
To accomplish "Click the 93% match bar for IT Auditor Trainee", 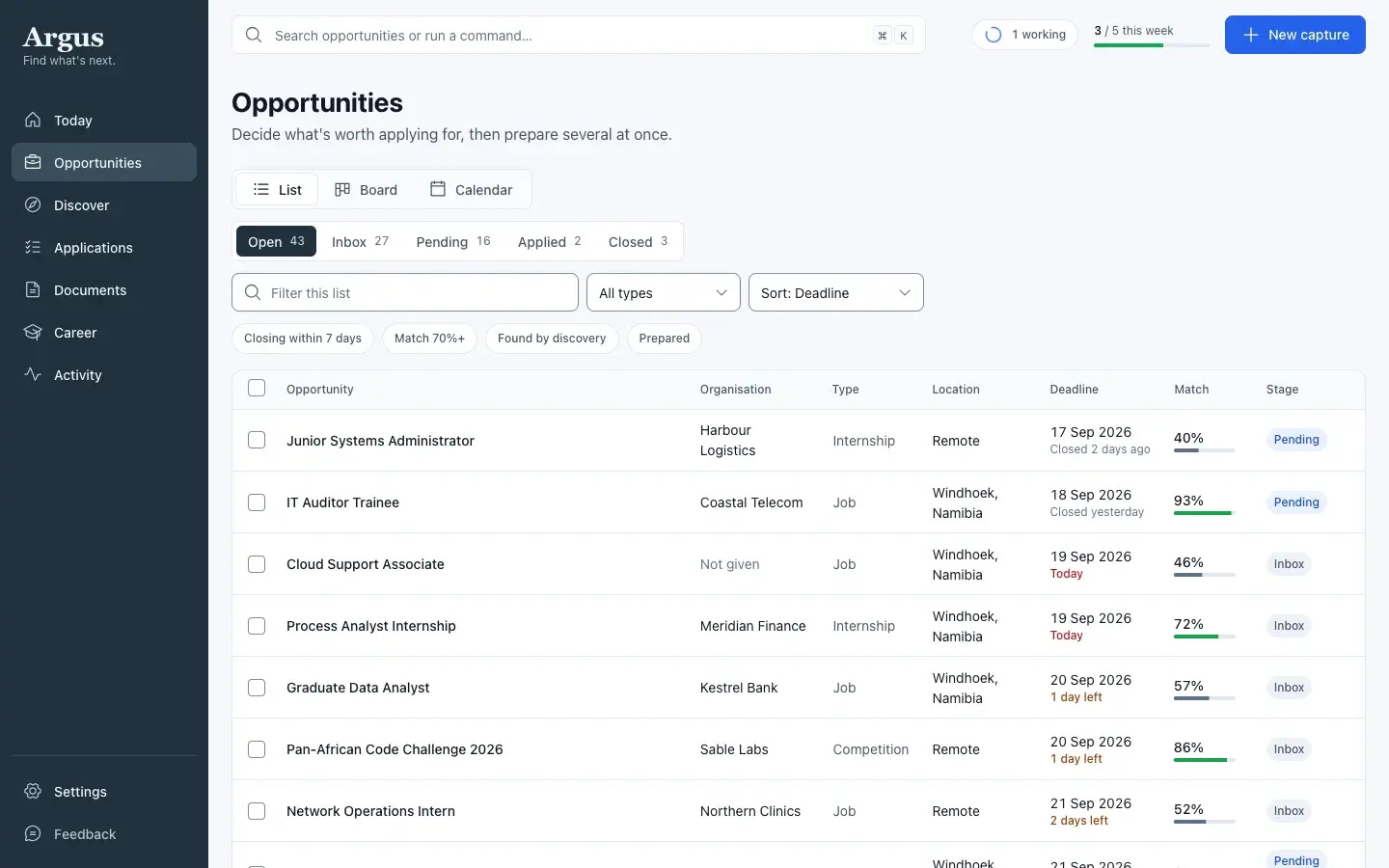I will pyautogui.click(x=1205, y=513).
